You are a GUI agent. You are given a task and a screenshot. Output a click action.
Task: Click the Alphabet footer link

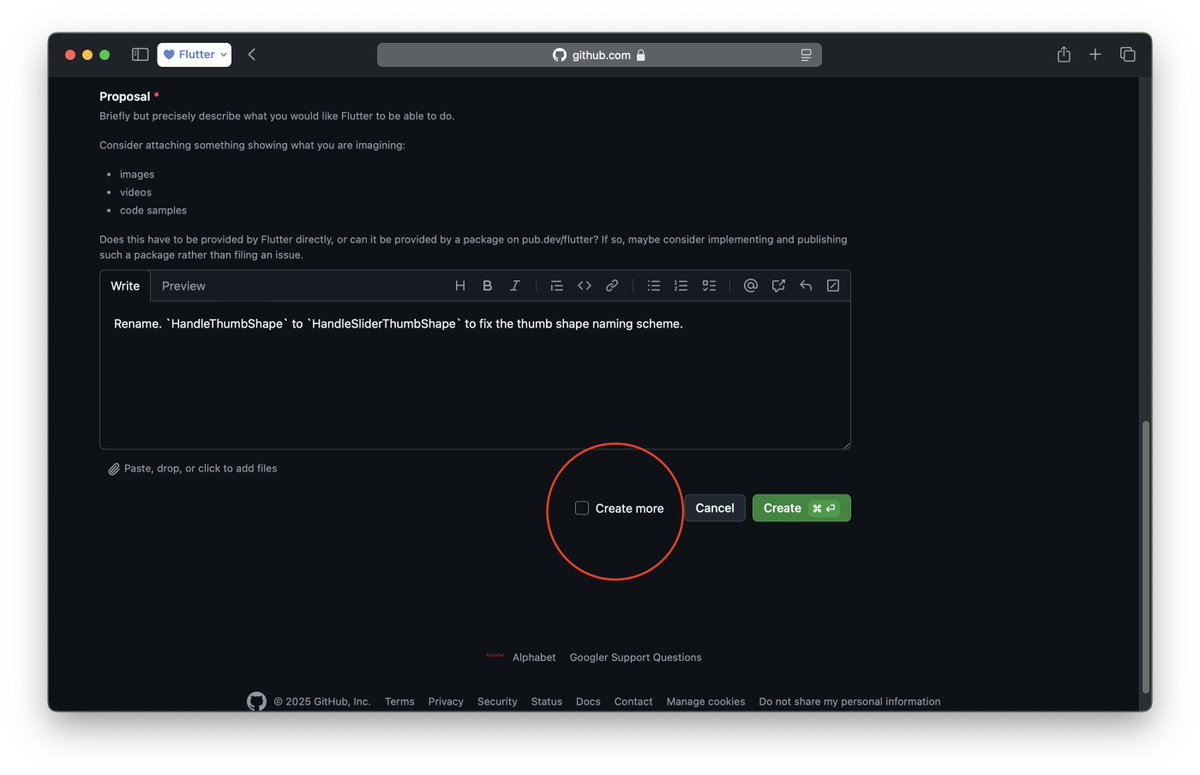point(534,658)
